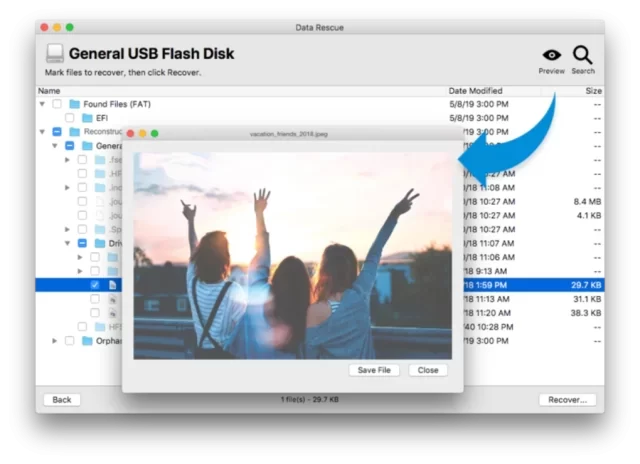Collapse the Found Files (FAT) tree node
This screenshot has width=640, height=464.
click(x=42, y=104)
